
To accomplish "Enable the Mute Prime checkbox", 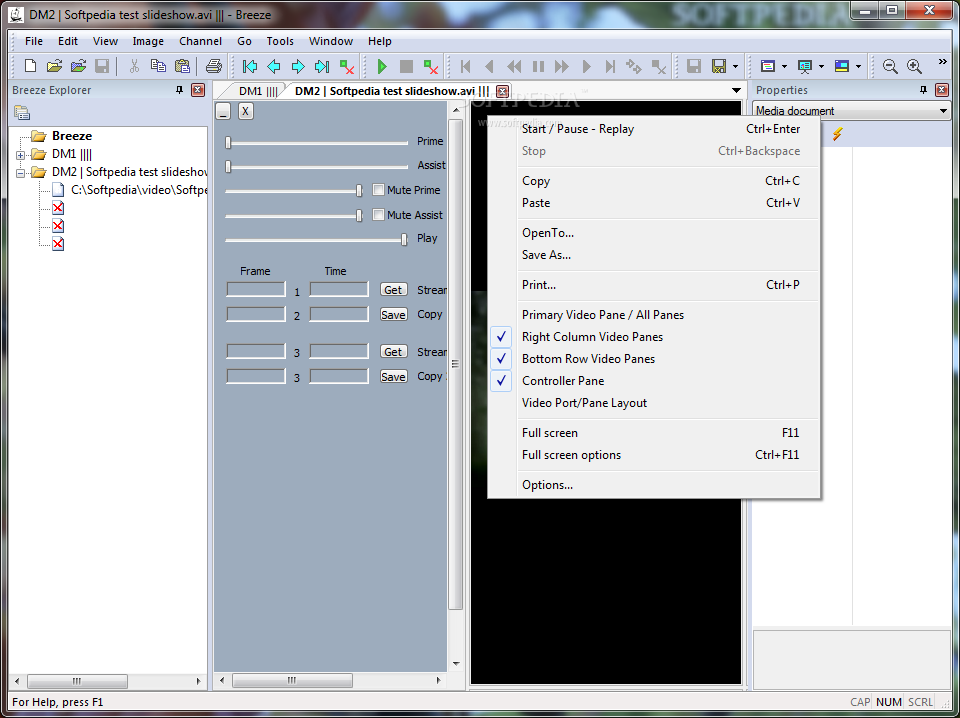I will click(x=378, y=190).
